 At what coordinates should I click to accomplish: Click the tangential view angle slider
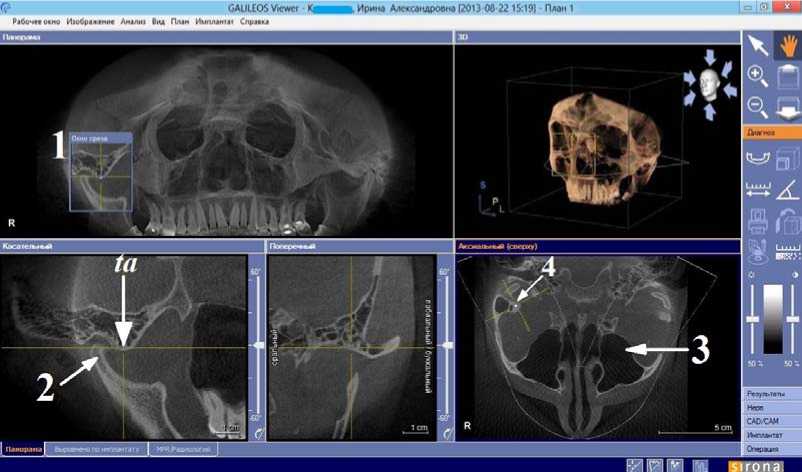tap(259, 346)
